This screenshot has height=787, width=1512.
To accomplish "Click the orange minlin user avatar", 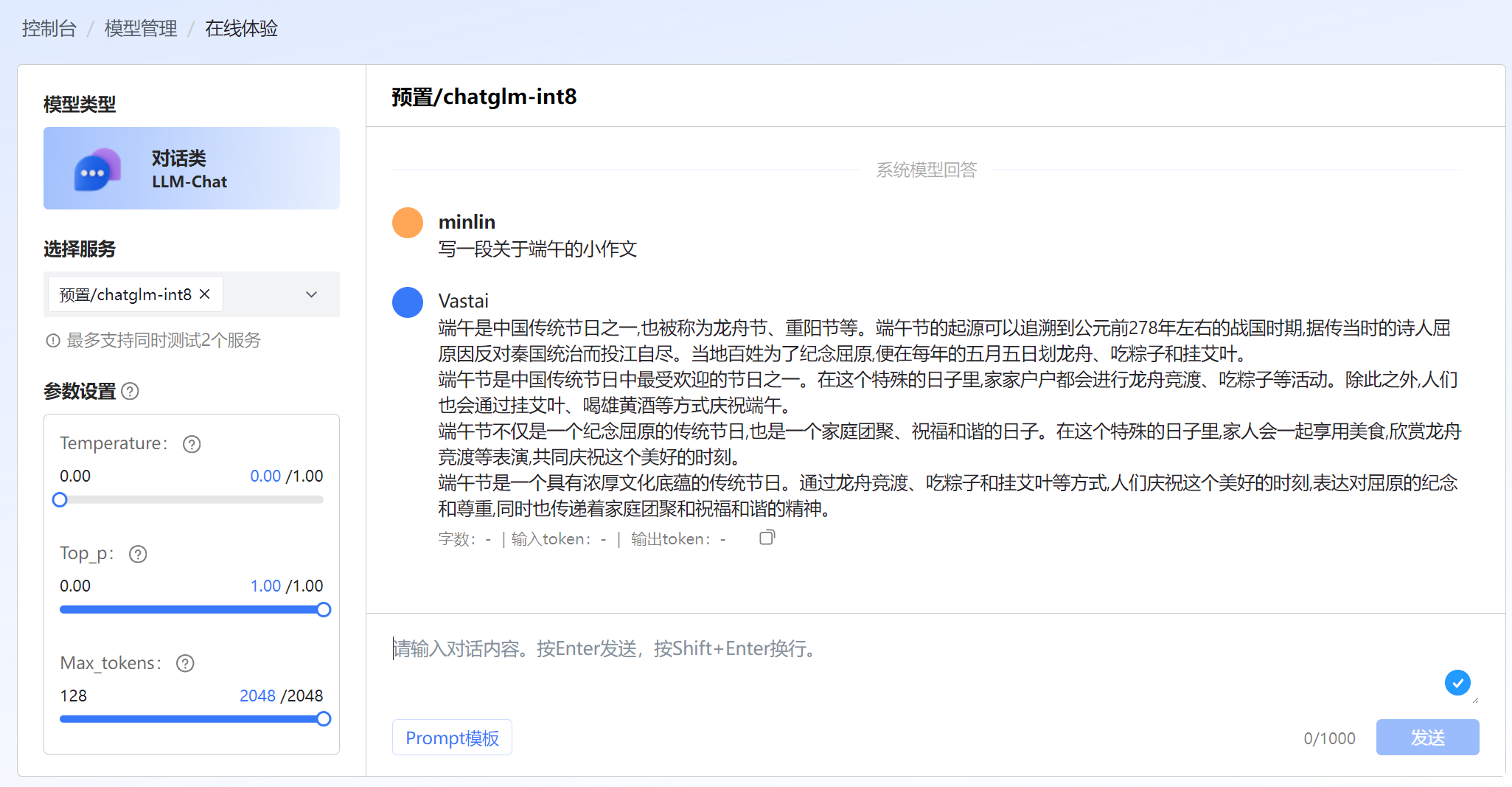I will (408, 223).
